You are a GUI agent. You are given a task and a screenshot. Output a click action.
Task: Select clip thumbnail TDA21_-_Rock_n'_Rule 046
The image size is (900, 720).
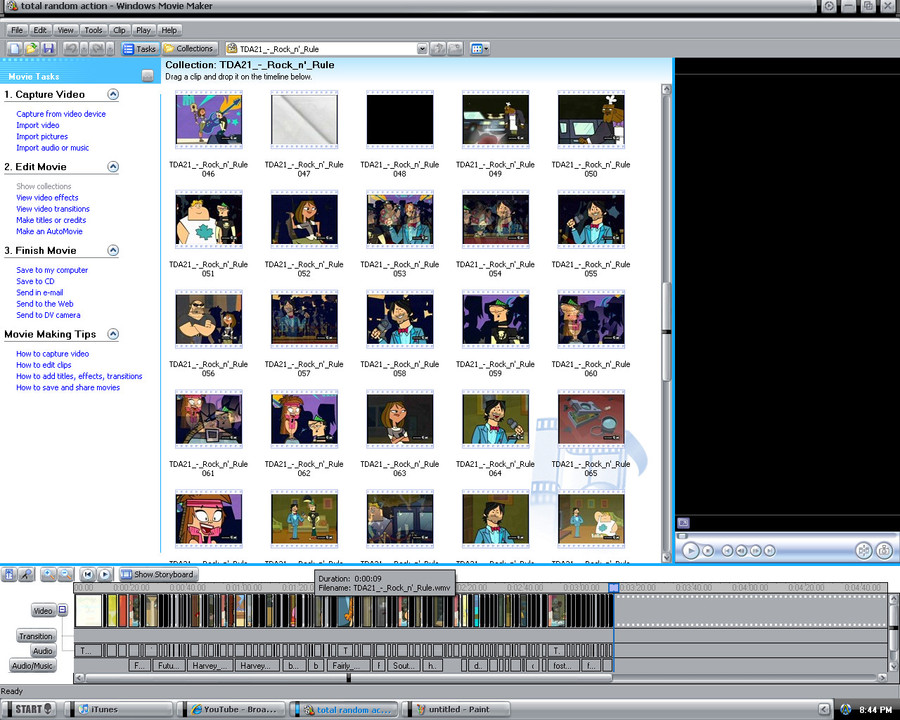point(208,119)
